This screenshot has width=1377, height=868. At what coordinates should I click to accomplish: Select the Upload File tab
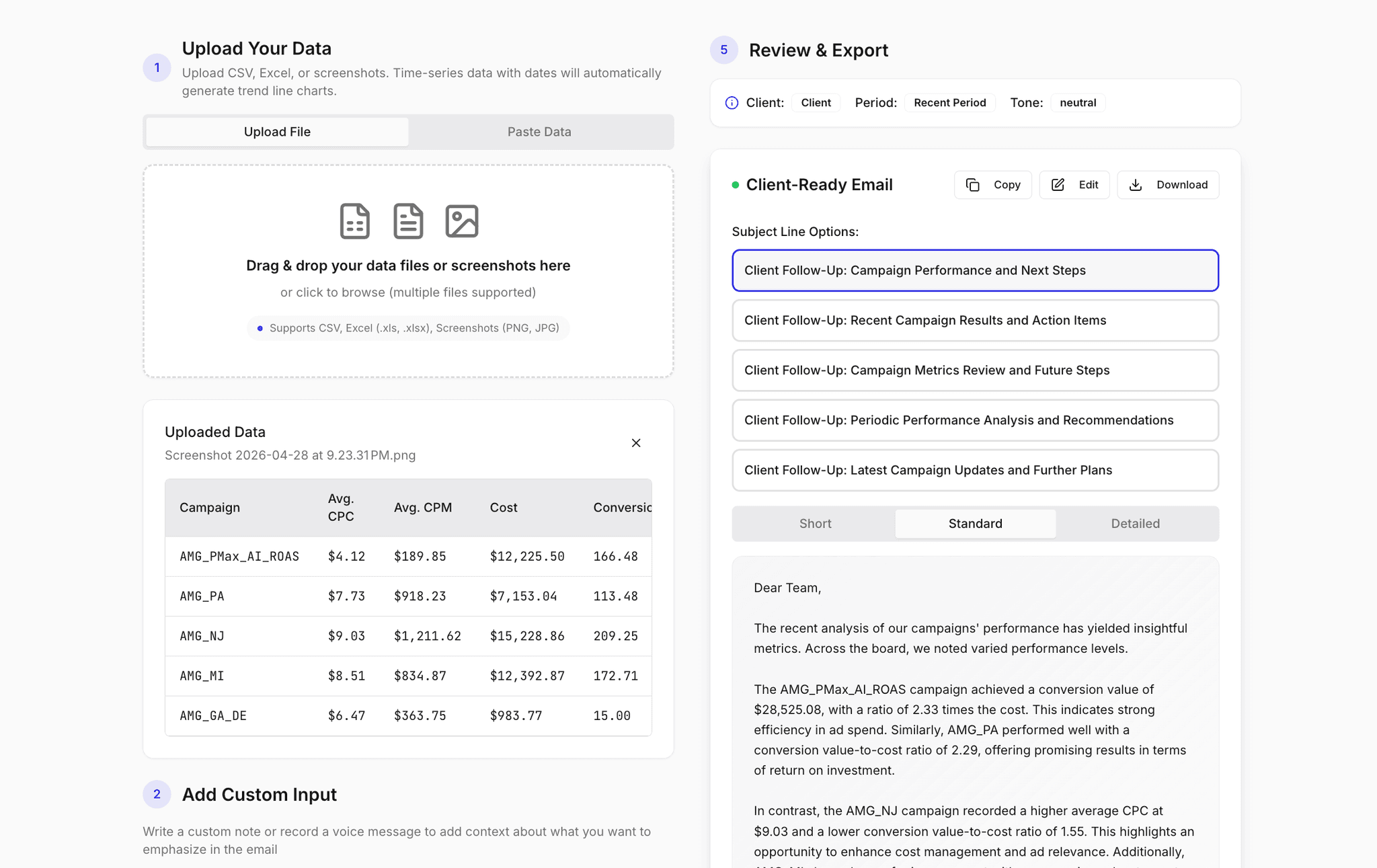[x=277, y=132]
